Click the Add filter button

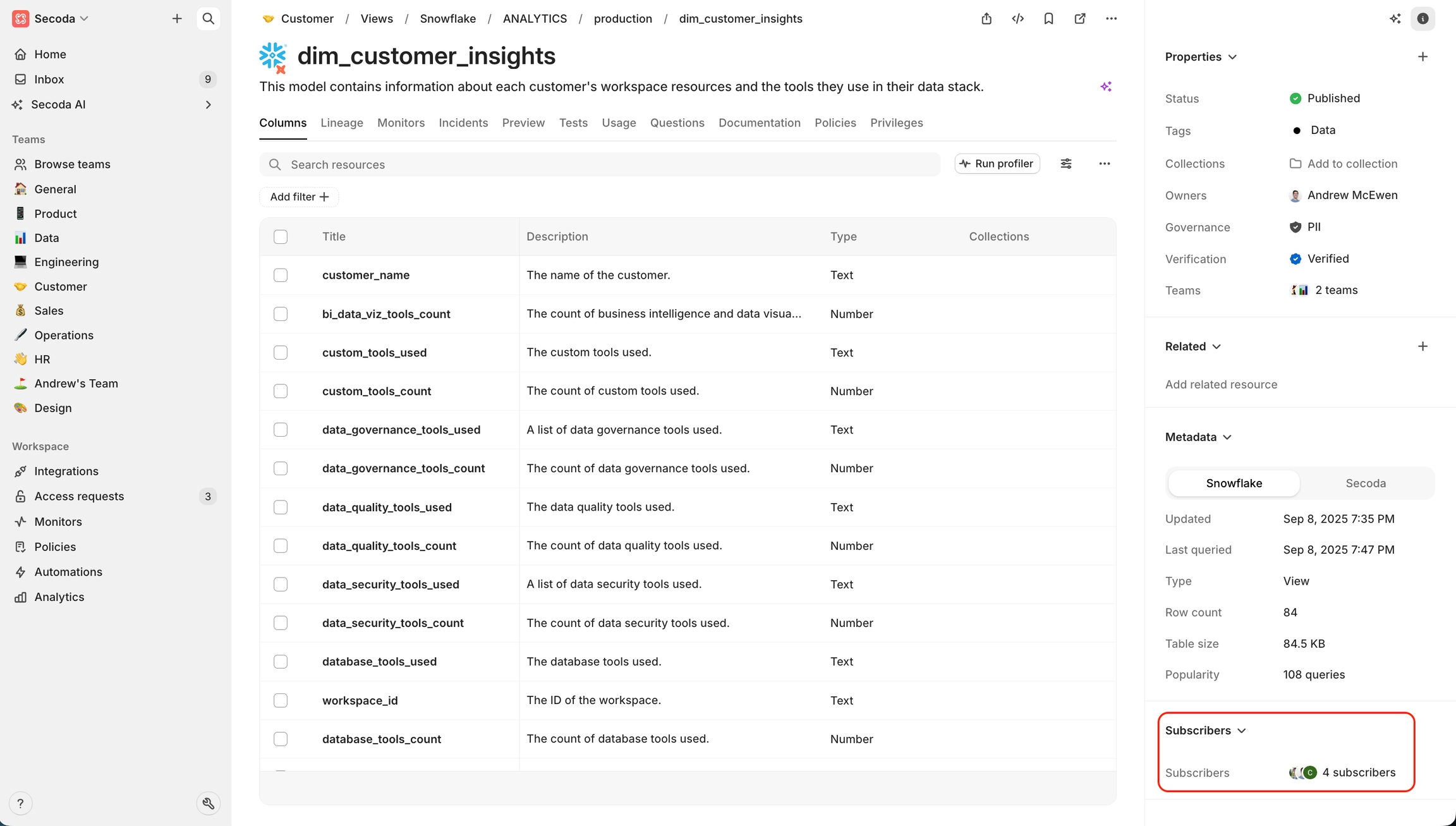pos(299,197)
